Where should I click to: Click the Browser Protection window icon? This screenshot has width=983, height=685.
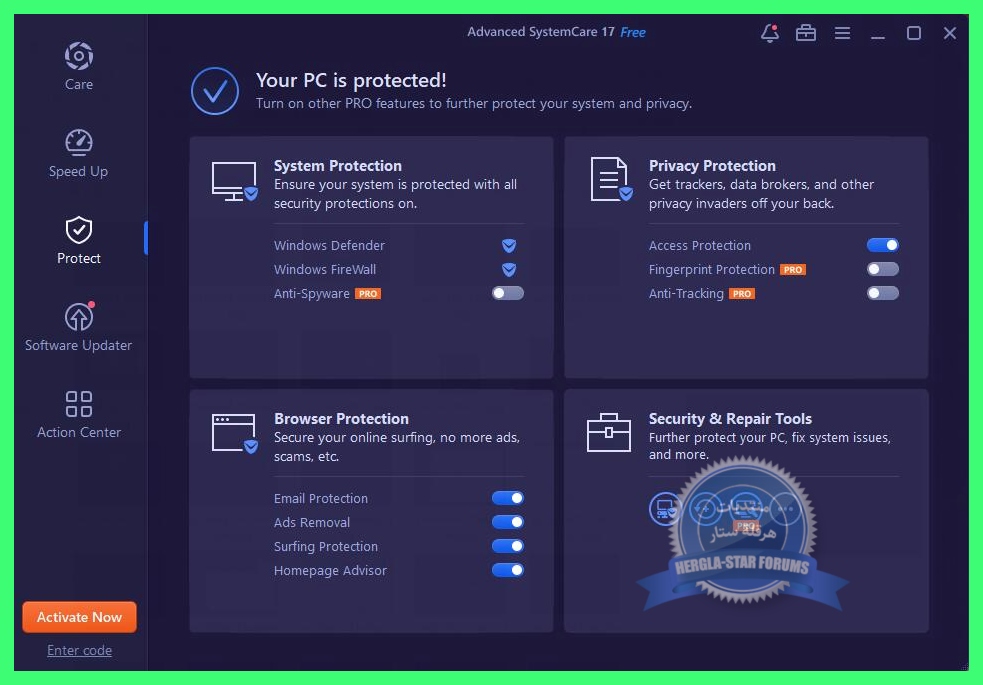[x=234, y=433]
